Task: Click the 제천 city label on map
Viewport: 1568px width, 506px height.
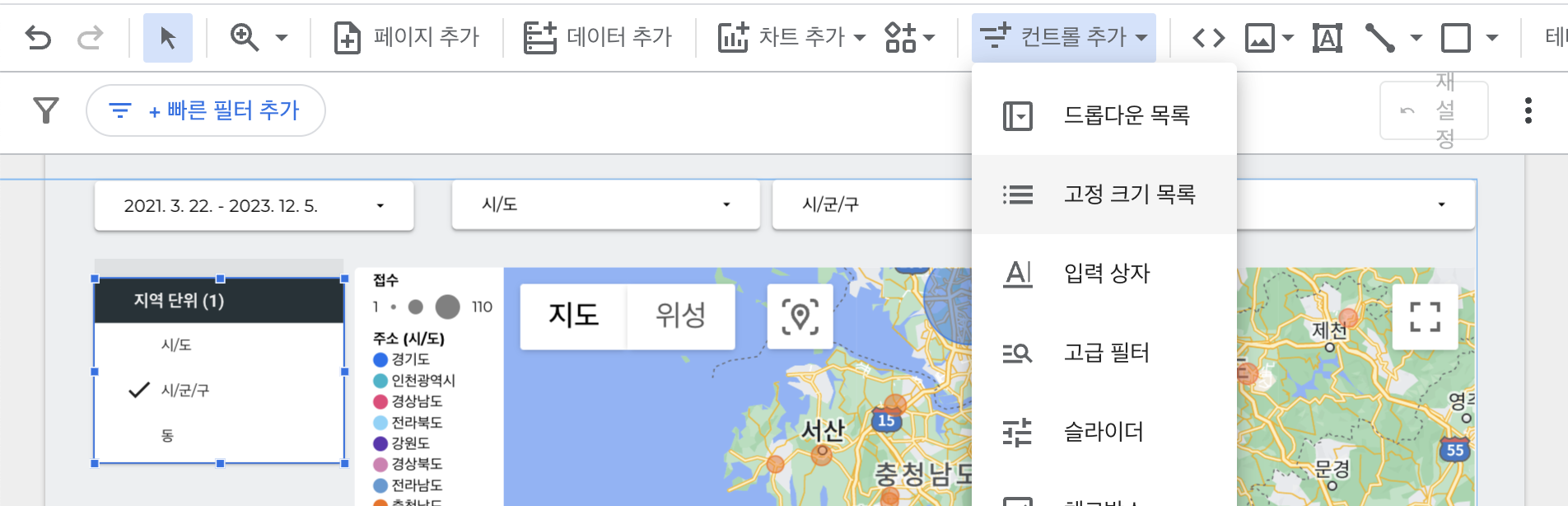Action: (1329, 330)
